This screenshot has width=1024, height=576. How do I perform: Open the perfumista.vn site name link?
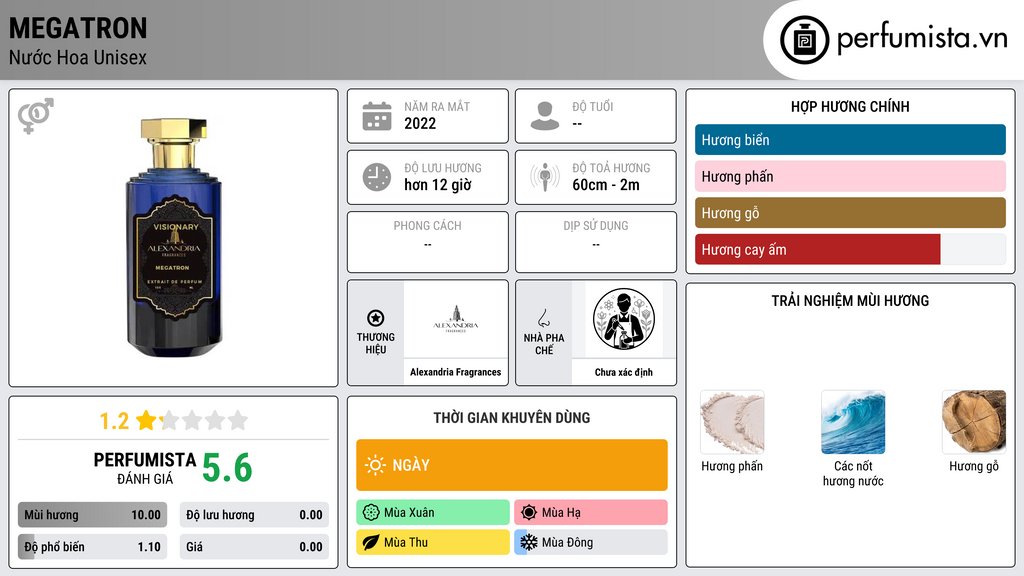(922, 38)
